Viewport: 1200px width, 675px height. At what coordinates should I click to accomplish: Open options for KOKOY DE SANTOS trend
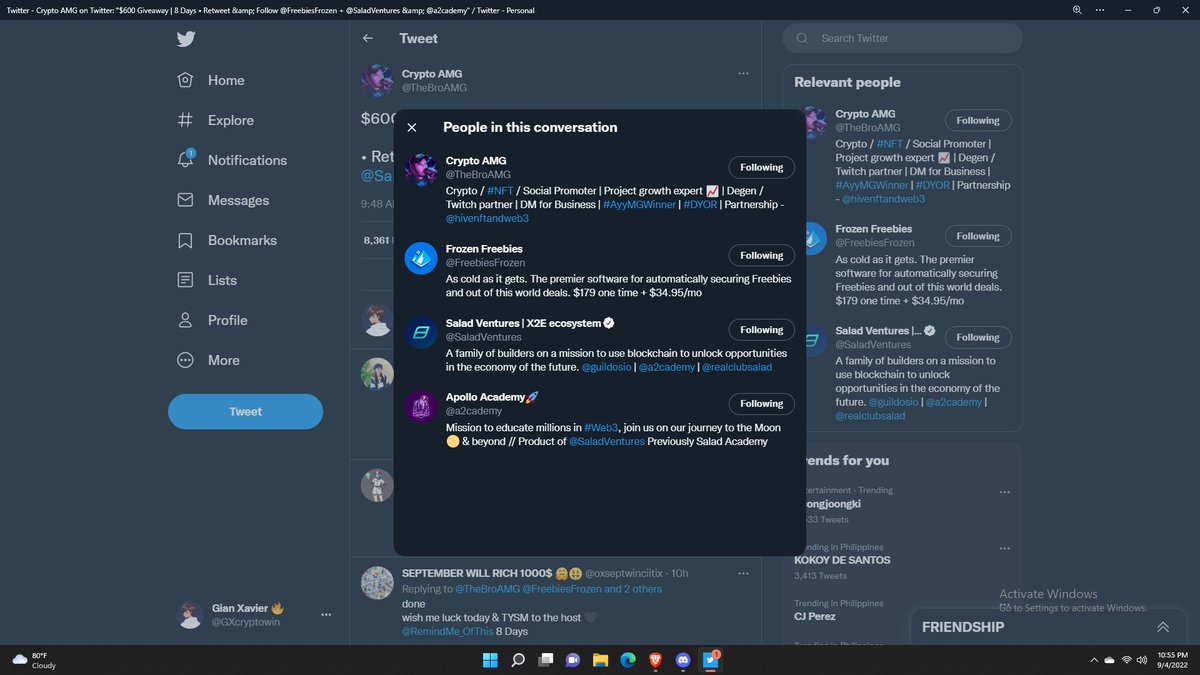[x=1004, y=548]
